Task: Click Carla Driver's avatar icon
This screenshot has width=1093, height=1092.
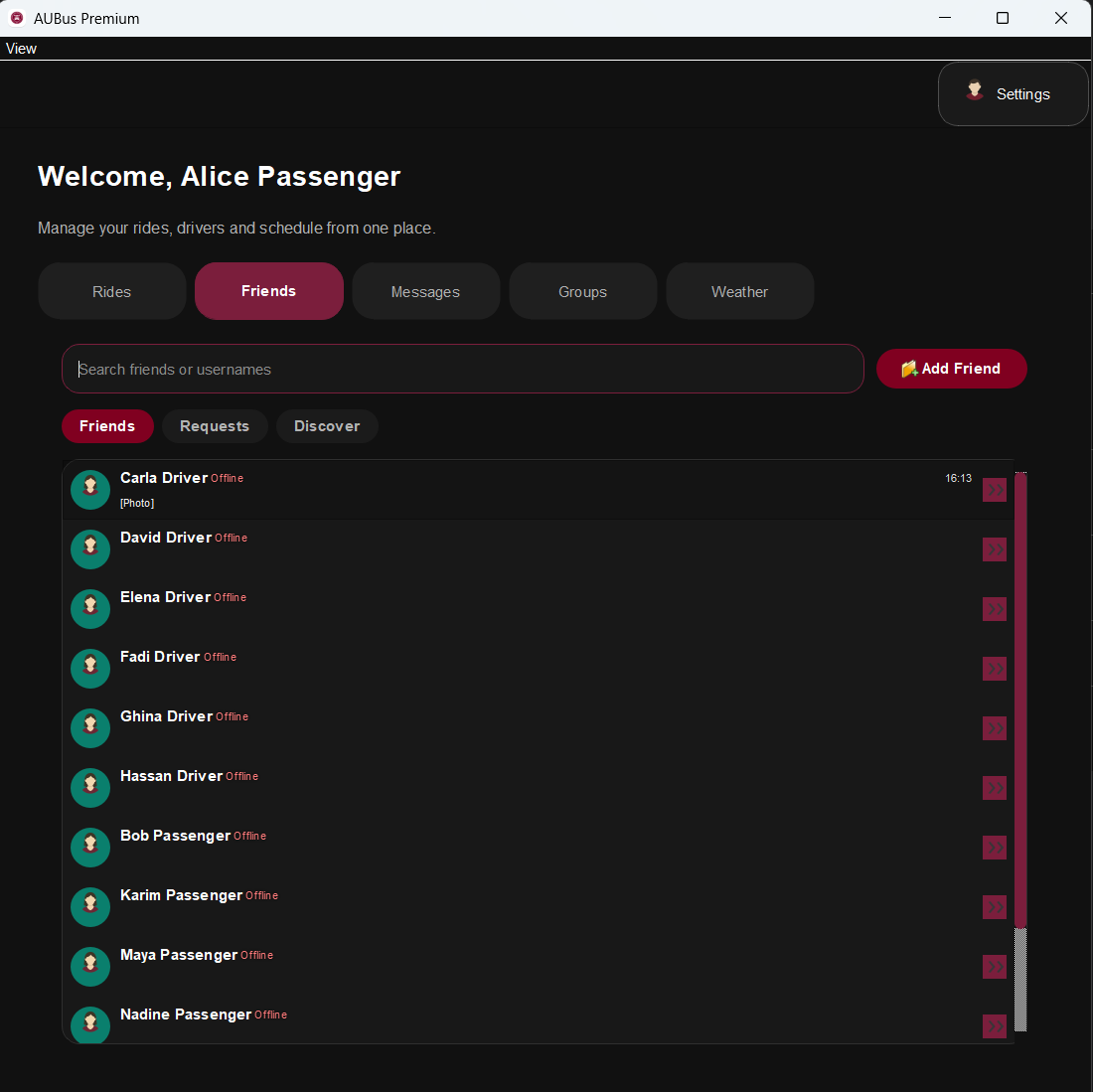Action: coord(90,490)
